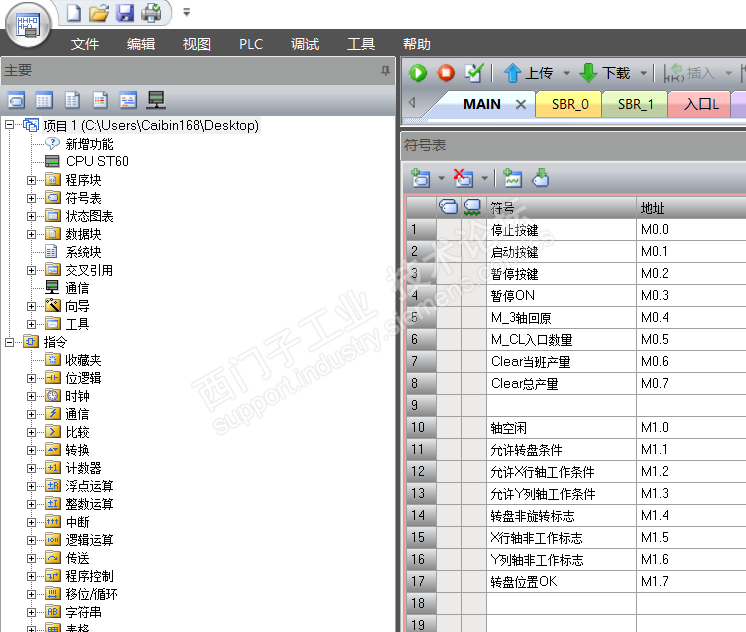This screenshot has height=632, width=746.
Task: Open the 文件 menu
Action: point(85,44)
